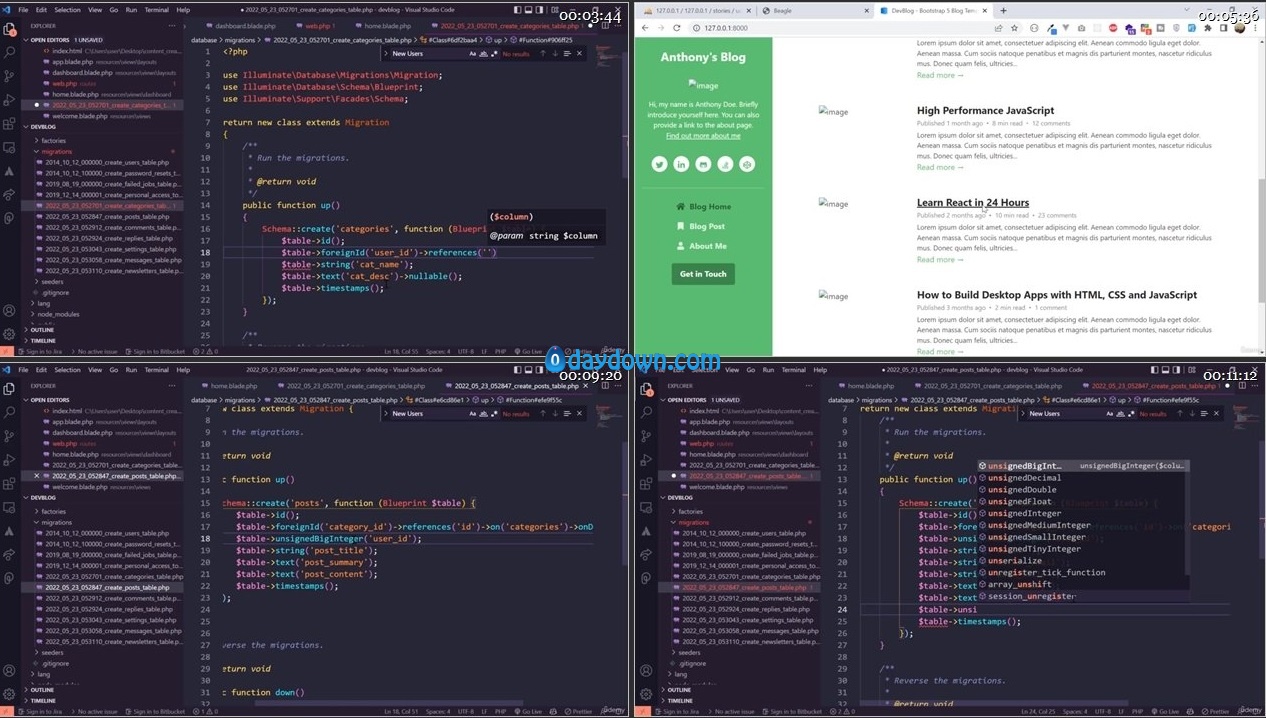The image size is (1266, 718).
Task: Click the Explorer icon in bottom-left VS Code window
Action: click(9, 387)
